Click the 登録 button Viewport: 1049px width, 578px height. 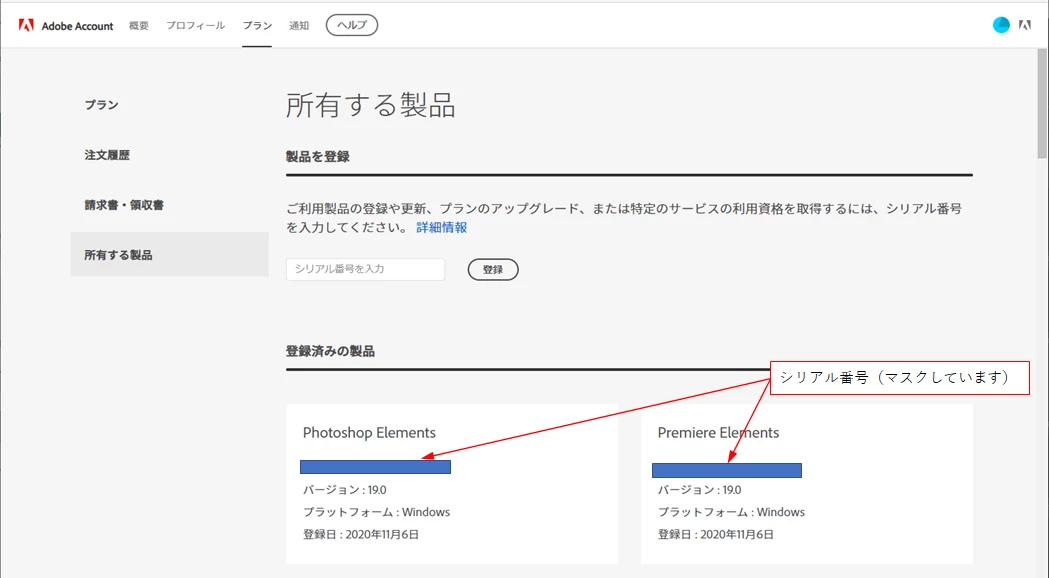pyautogui.click(x=493, y=270)
